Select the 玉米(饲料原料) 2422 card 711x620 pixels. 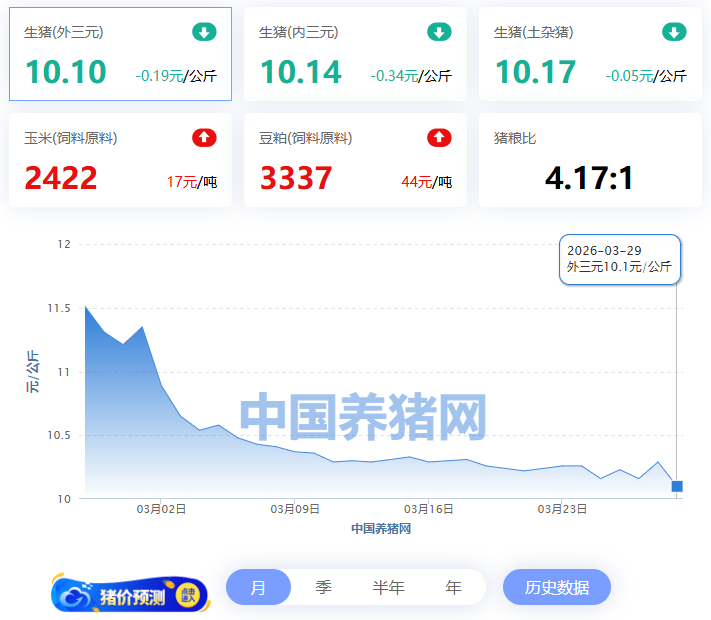point(120,160)
